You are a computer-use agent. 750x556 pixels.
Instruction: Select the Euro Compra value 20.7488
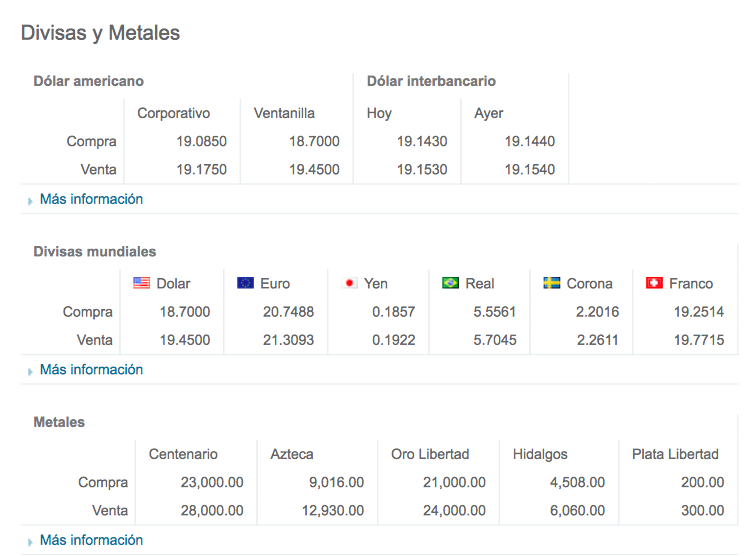288,312
